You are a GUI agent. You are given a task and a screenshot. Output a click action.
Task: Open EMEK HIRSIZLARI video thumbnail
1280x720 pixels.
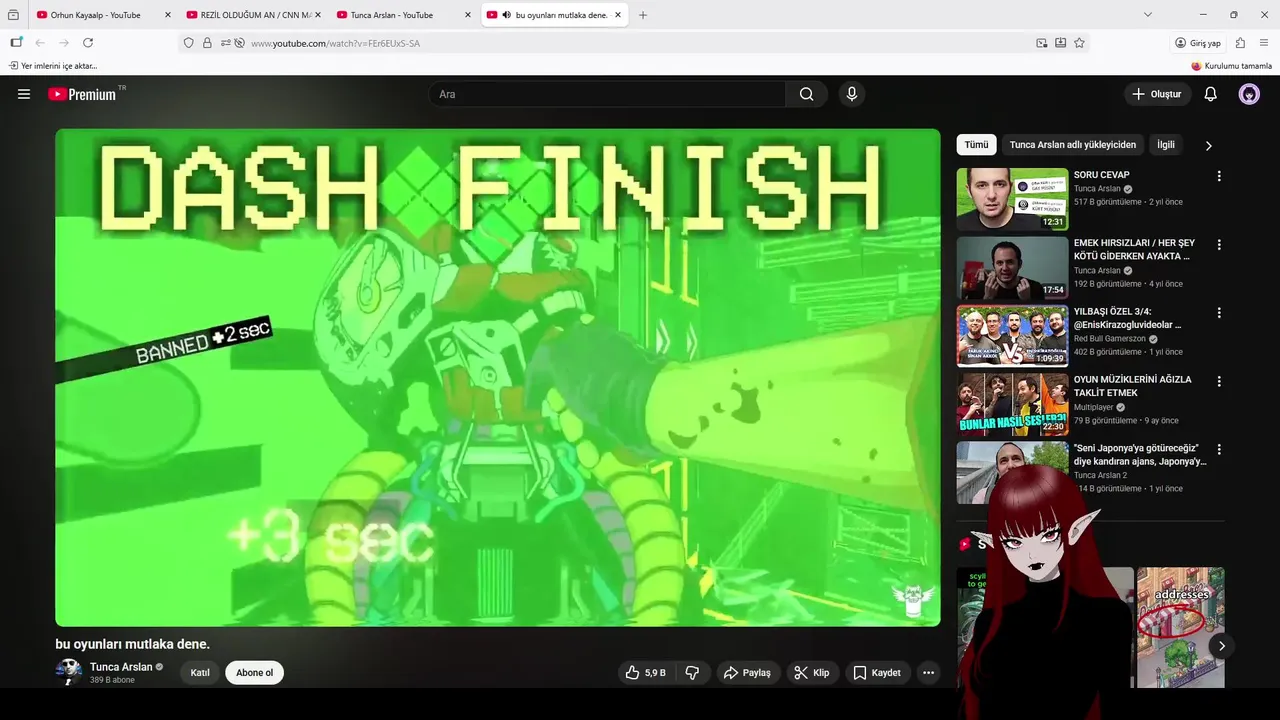pyautogui.click(x=1012, y=267)
